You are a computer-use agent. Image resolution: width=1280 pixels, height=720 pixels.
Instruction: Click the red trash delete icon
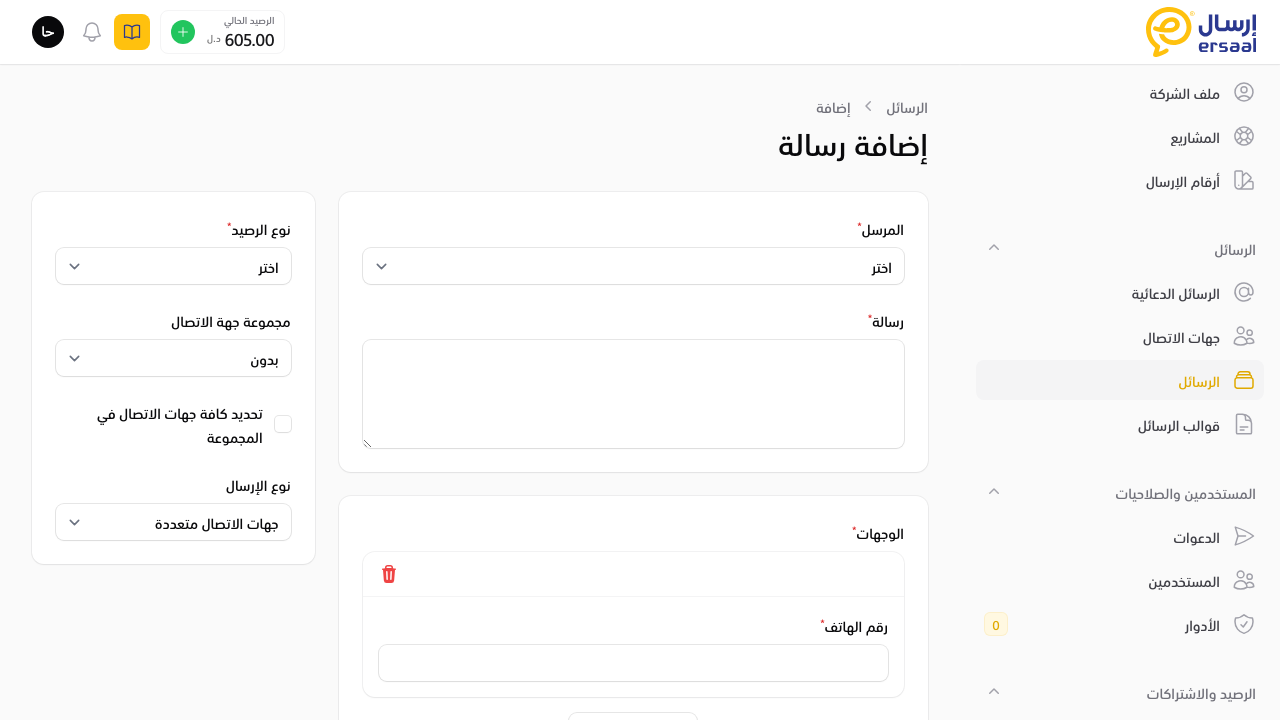click(x=389, y=574)
